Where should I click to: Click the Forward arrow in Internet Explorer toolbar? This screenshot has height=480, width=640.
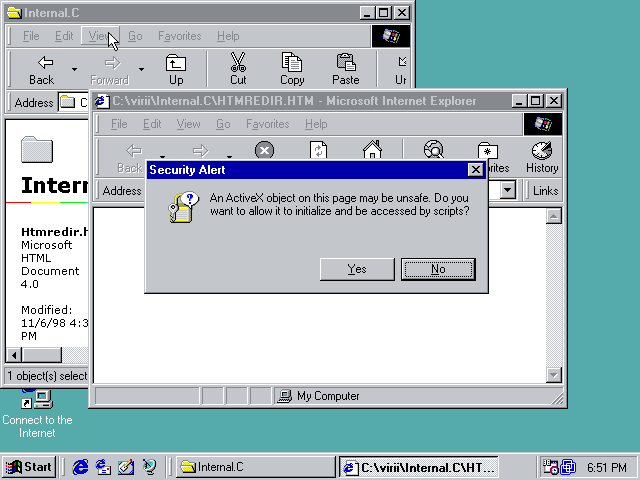(x=200, y=151)
